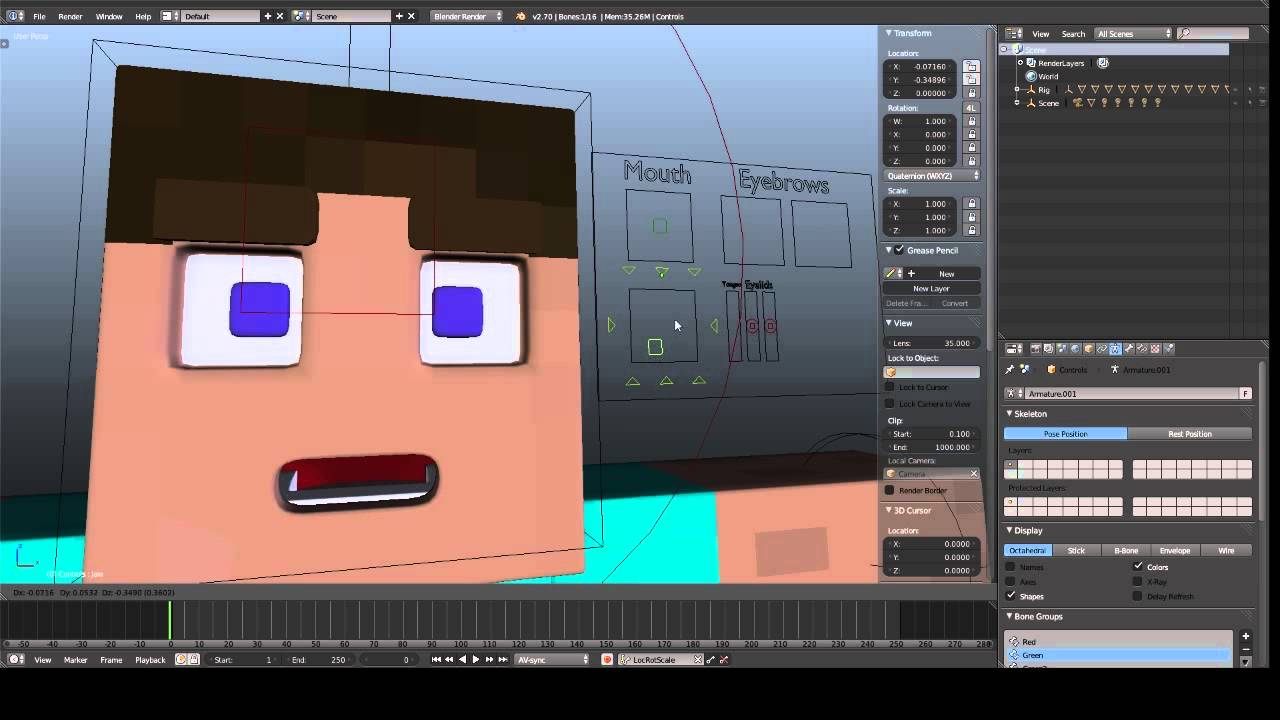Open the All Scenes outliner dropdown
The width and height of the screenshot is (1280, 720).
coord(1132,34)
